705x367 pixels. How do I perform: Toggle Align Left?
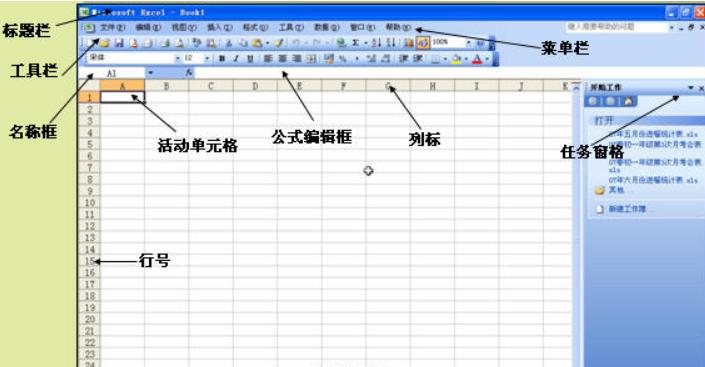tap(268, 58)
